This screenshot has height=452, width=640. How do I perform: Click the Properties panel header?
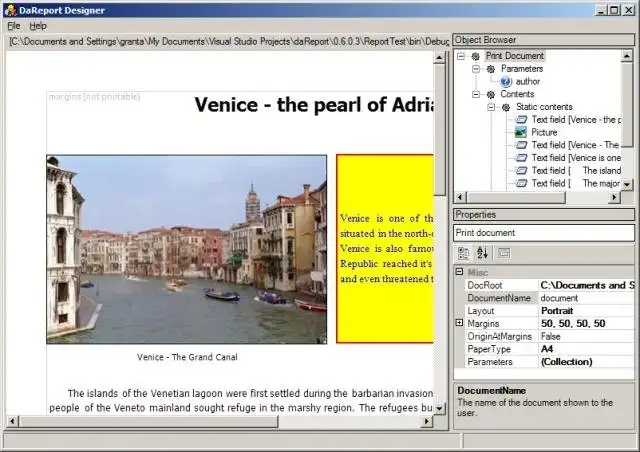tap(544, 214)
